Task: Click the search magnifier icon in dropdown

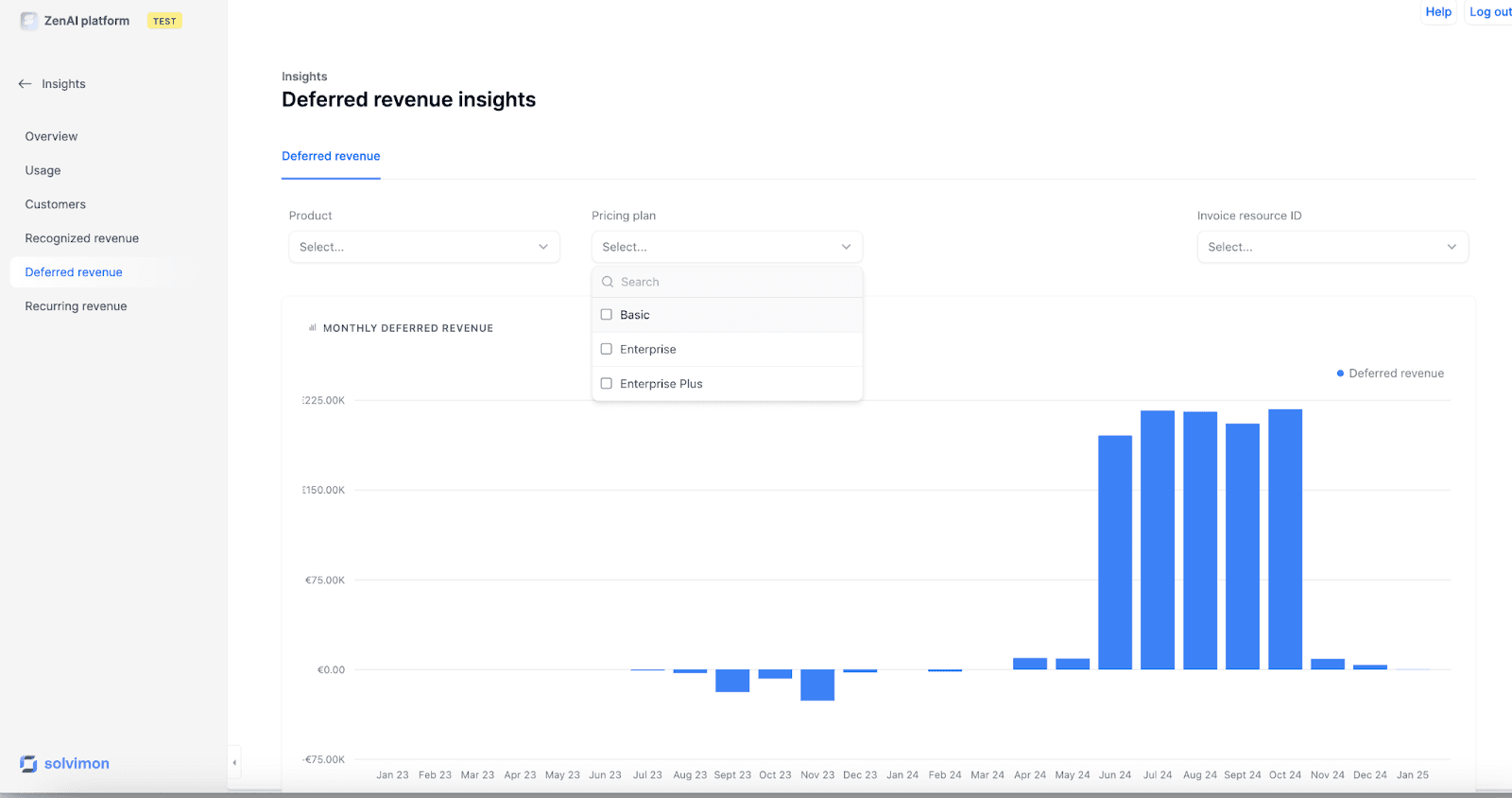Action: click(608, 282)
